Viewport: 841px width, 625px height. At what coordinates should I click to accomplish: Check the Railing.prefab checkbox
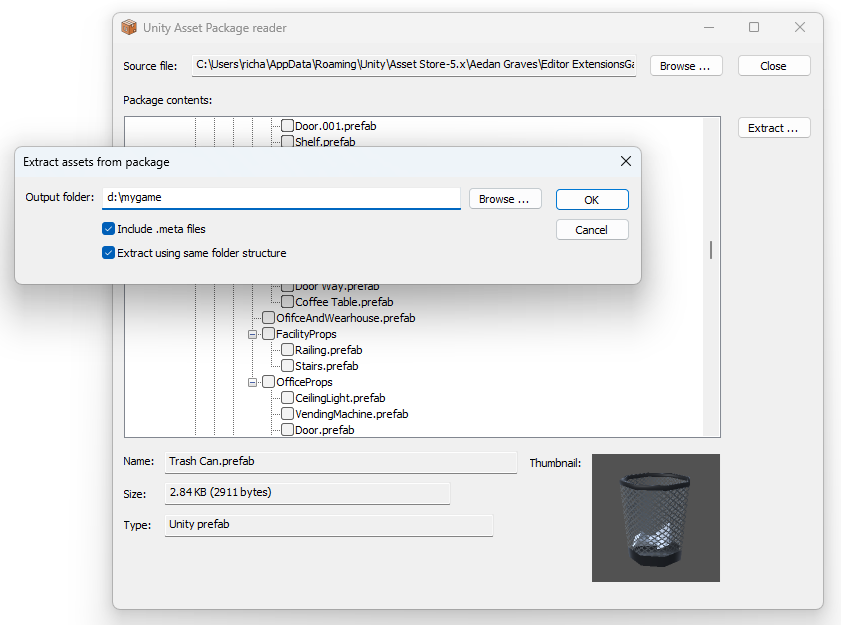point(287,350)
